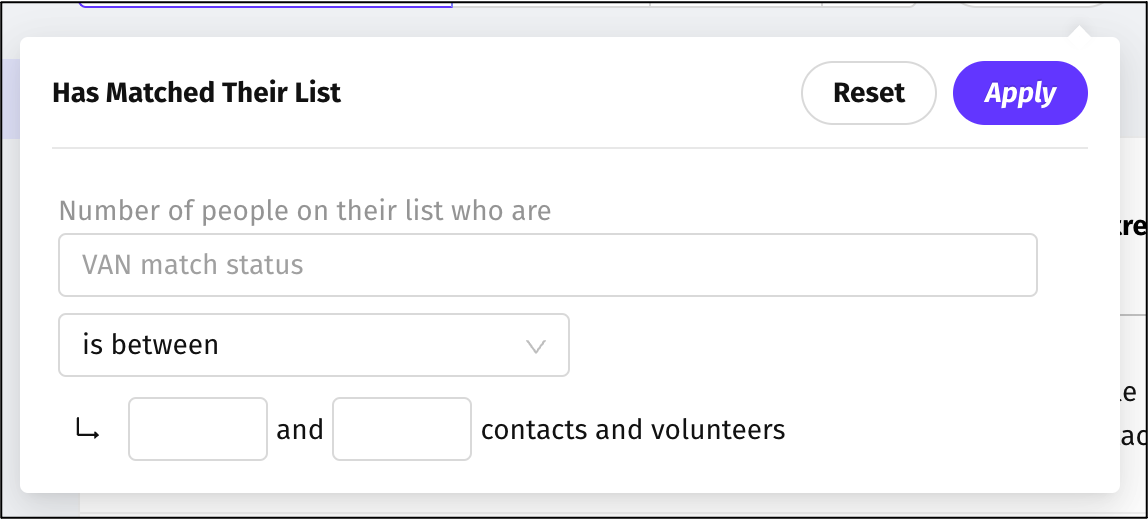Click the 'Has Matched Their List' heading
The height and width of the screenshot is (520, 1148).
(x=196, y=93)
